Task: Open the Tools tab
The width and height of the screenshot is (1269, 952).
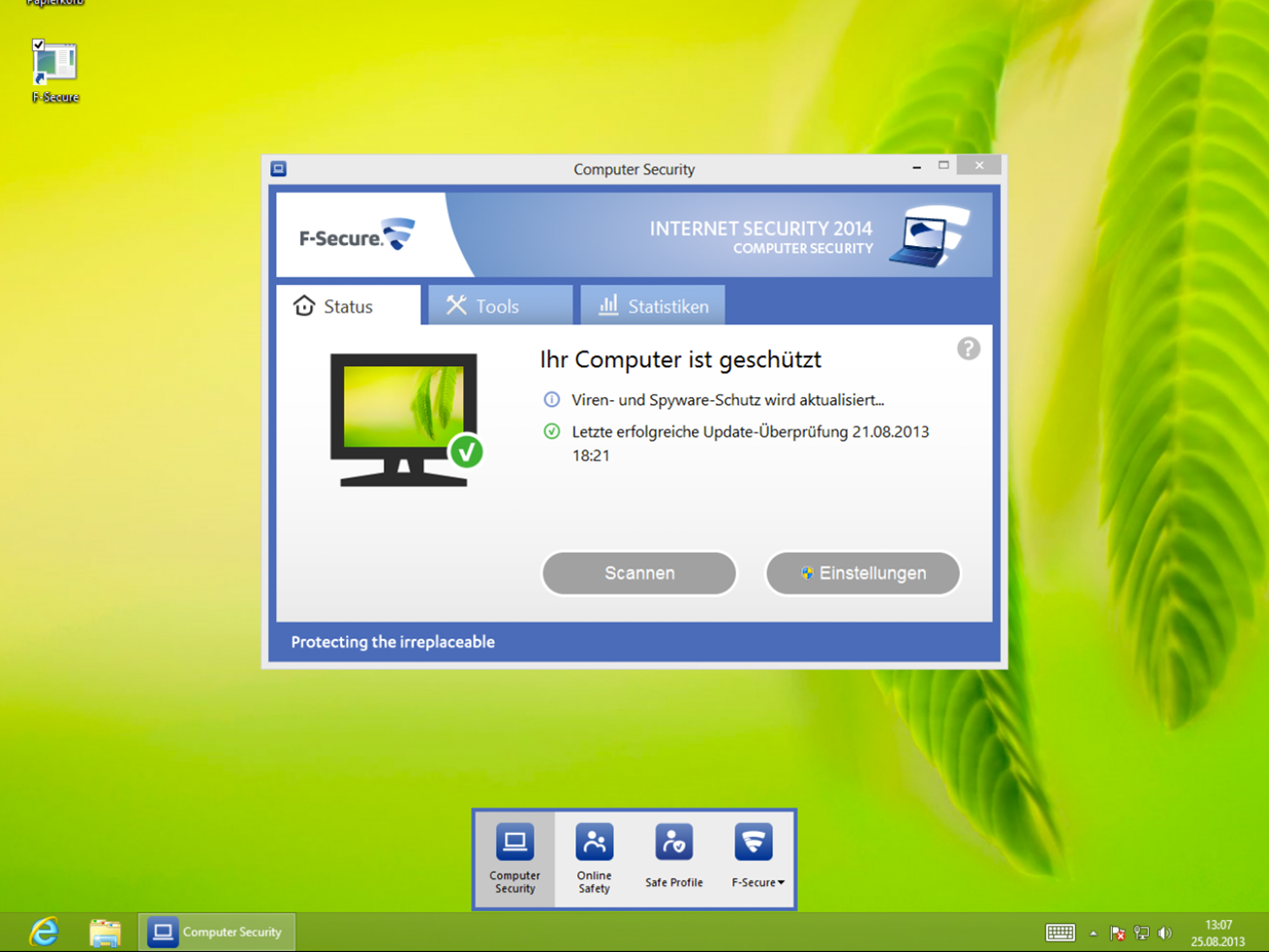Action: click(500, 306)
